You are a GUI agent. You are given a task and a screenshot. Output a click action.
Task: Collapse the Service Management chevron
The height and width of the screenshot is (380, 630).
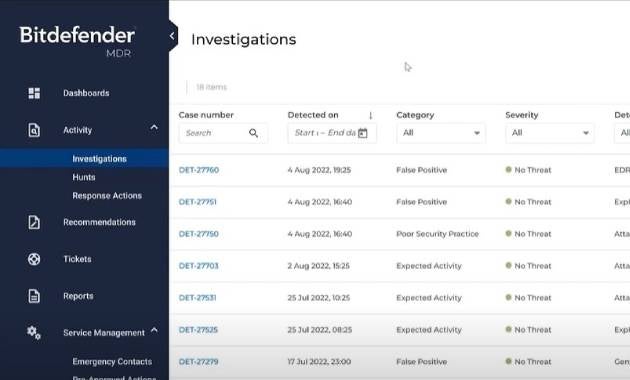[x=154, y=331]
